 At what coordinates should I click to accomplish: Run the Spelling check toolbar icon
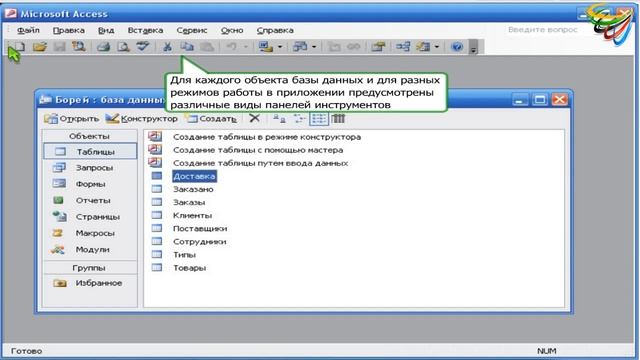tap(142, 47)
